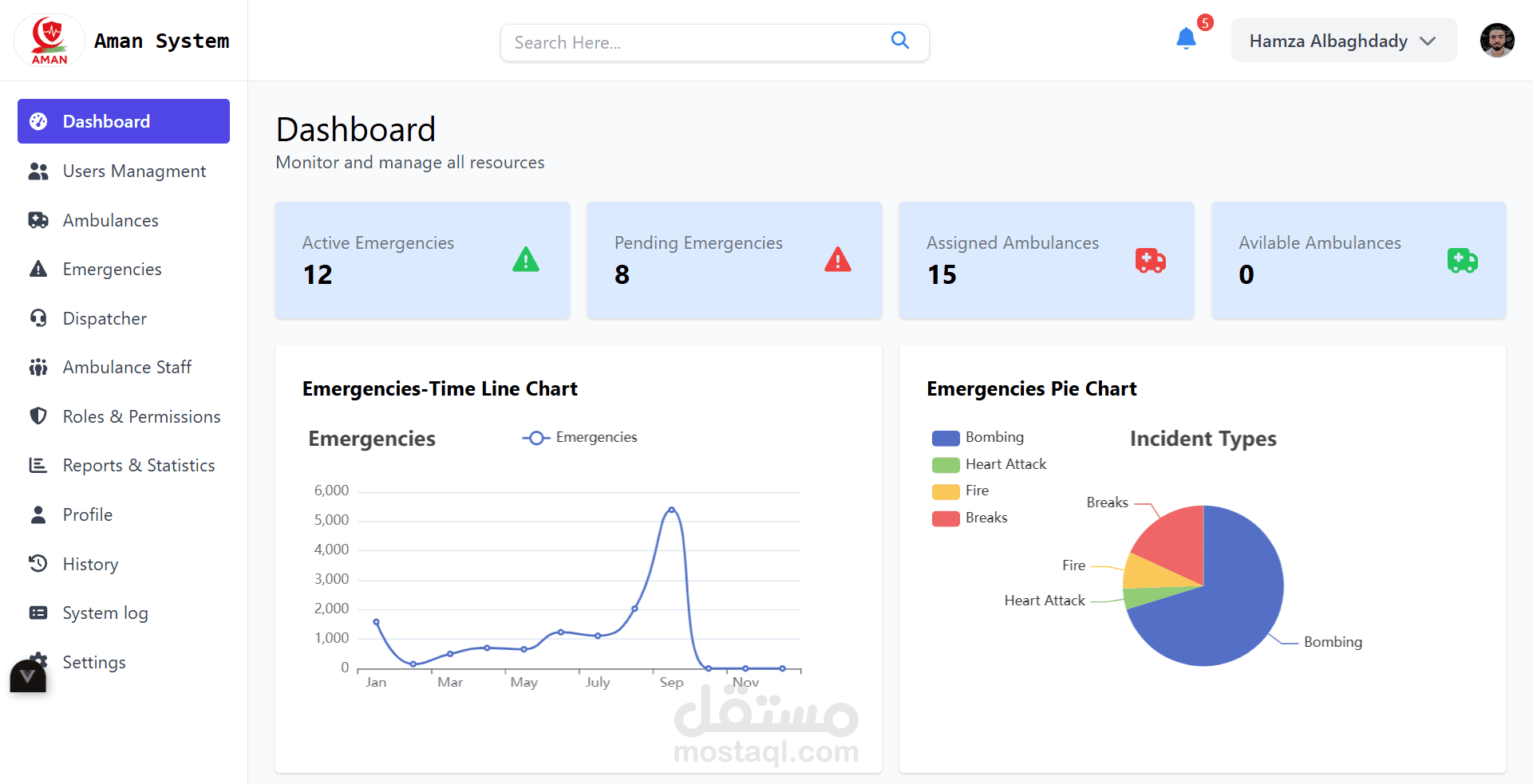Screen dimensions: 1533x784
Task: Expand the Hamza Albaghdady user dropdown
Action: coord(1343,41)
